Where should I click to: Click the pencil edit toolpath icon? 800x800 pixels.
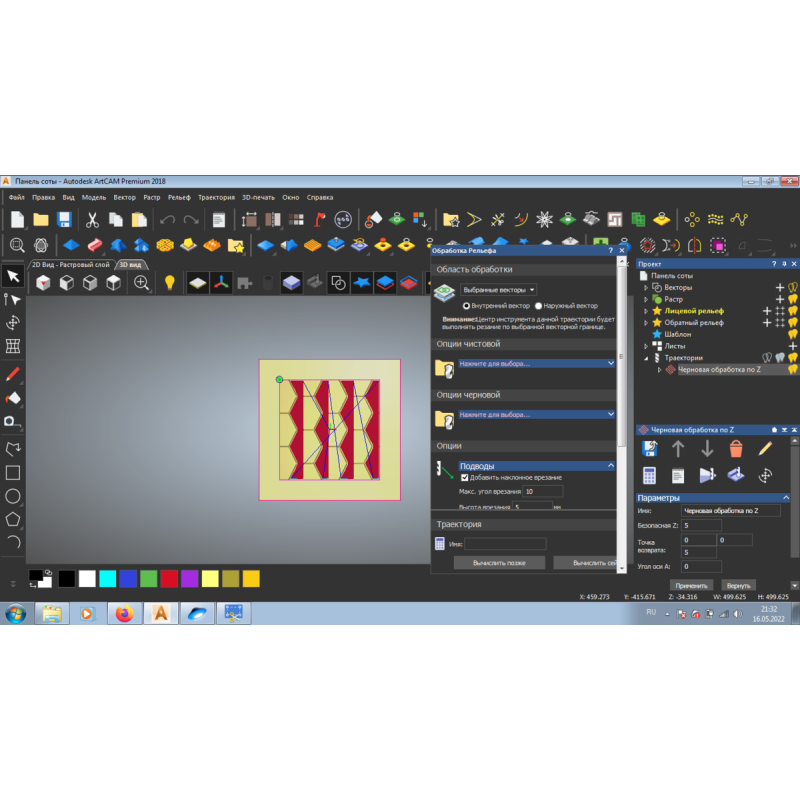click(x=765, y=448)
